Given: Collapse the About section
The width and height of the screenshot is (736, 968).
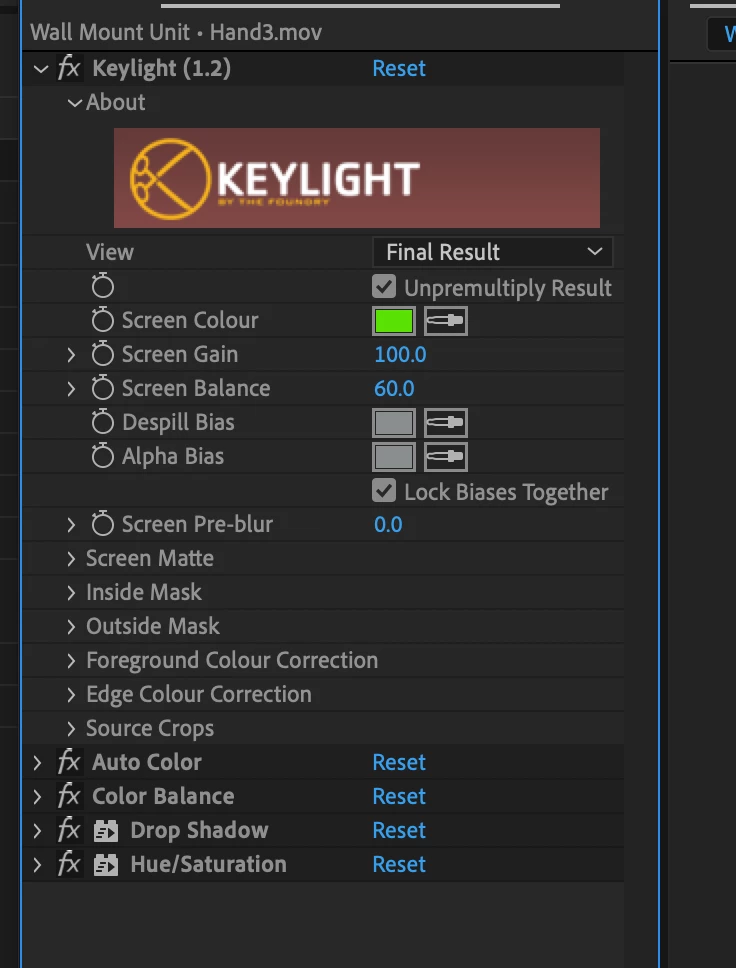Looking at the screenshot, I should (x=75, y=102).
